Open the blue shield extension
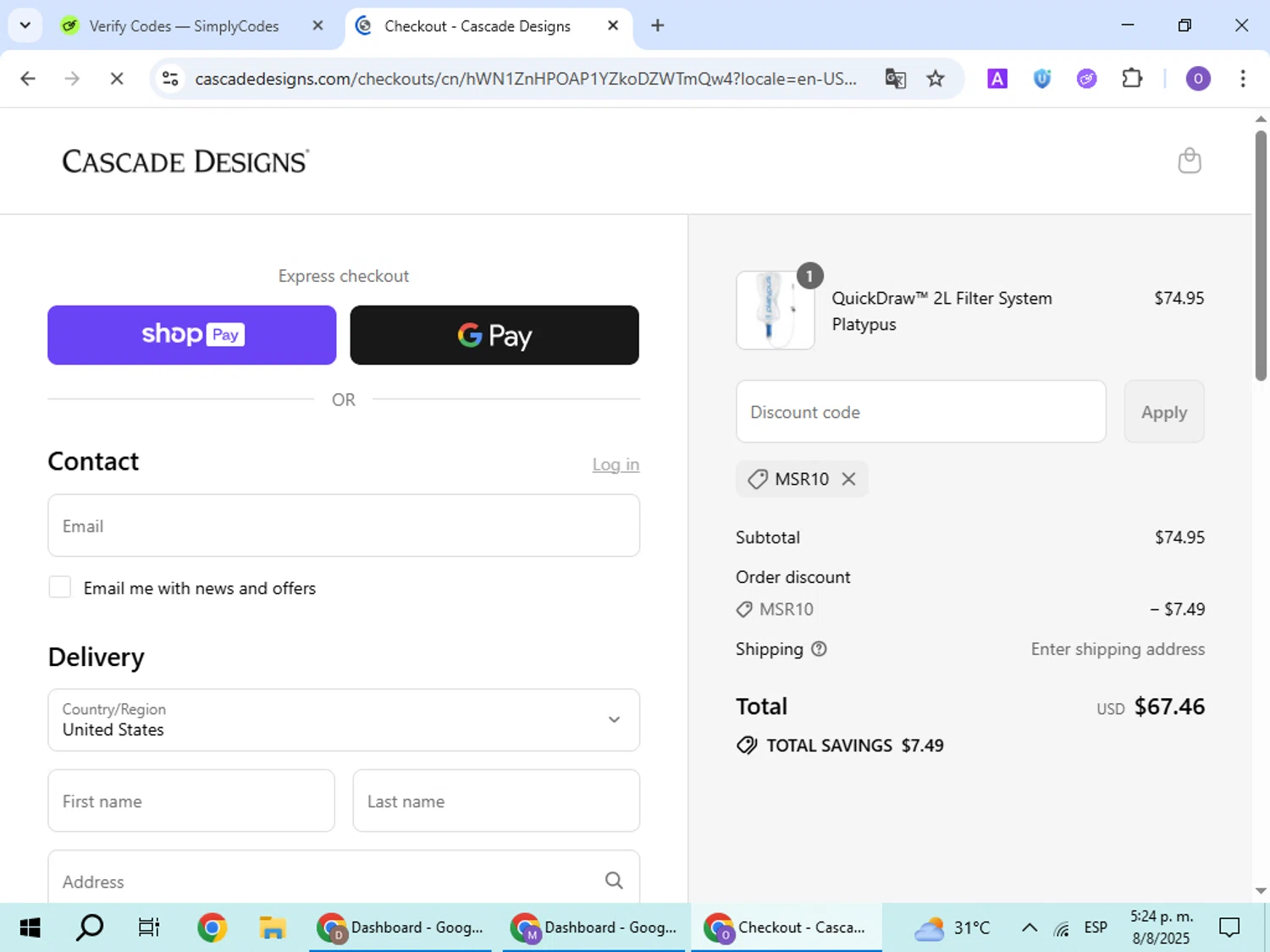Viewport: 1270px width, 952px height. 1042,79
